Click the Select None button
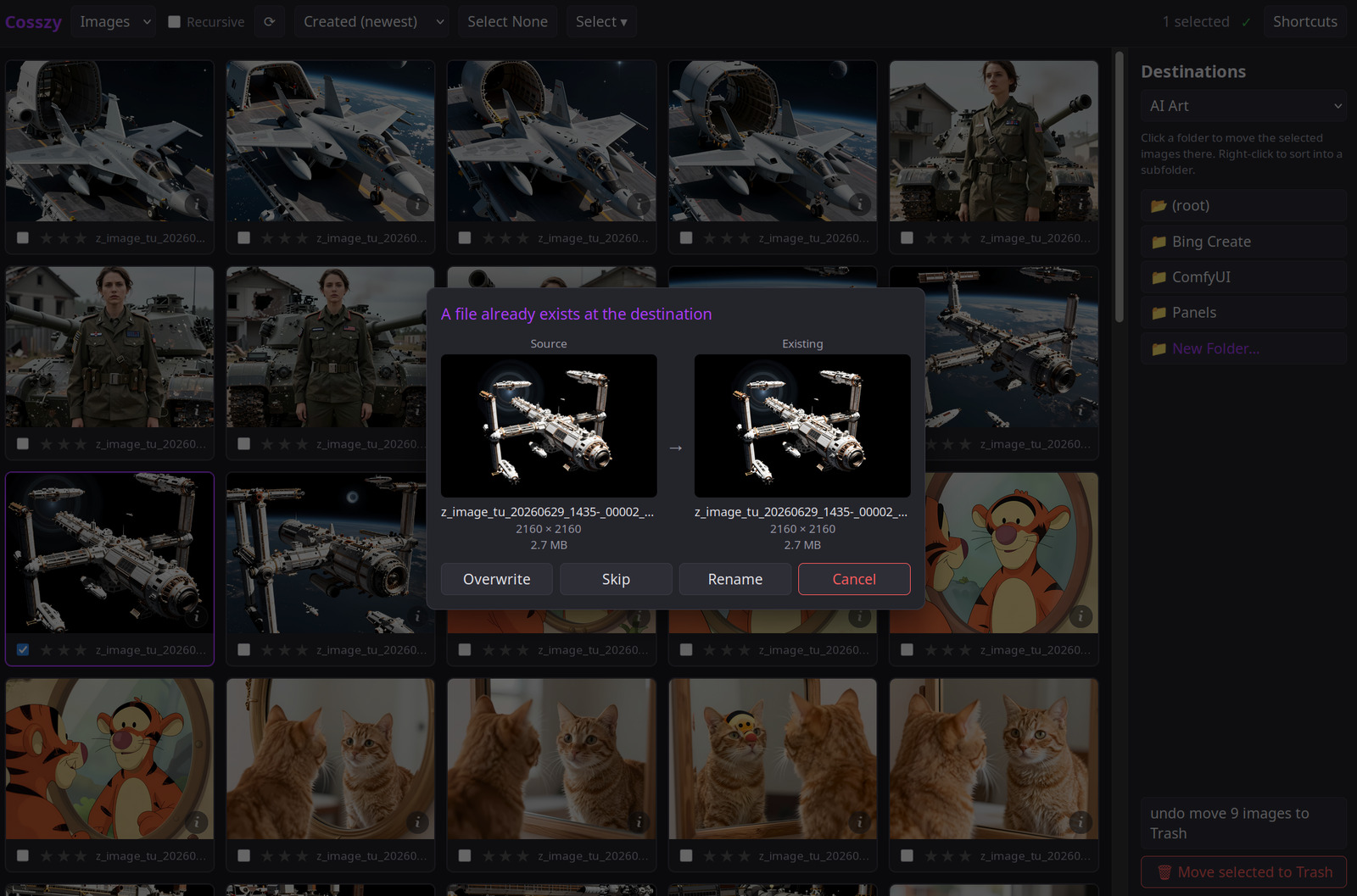The image size is (1357, 896). click(507, 22)
